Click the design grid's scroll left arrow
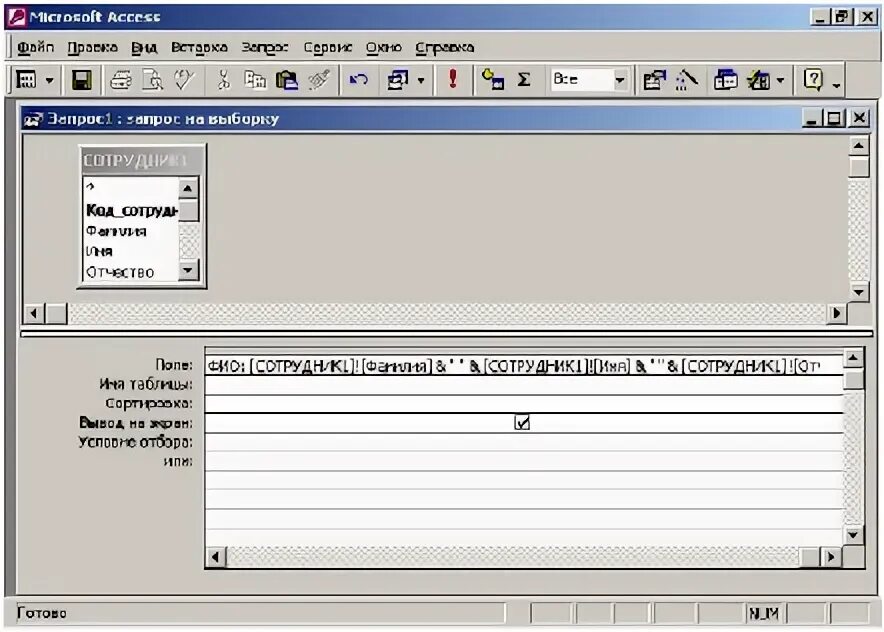 [x=215, y=557]
